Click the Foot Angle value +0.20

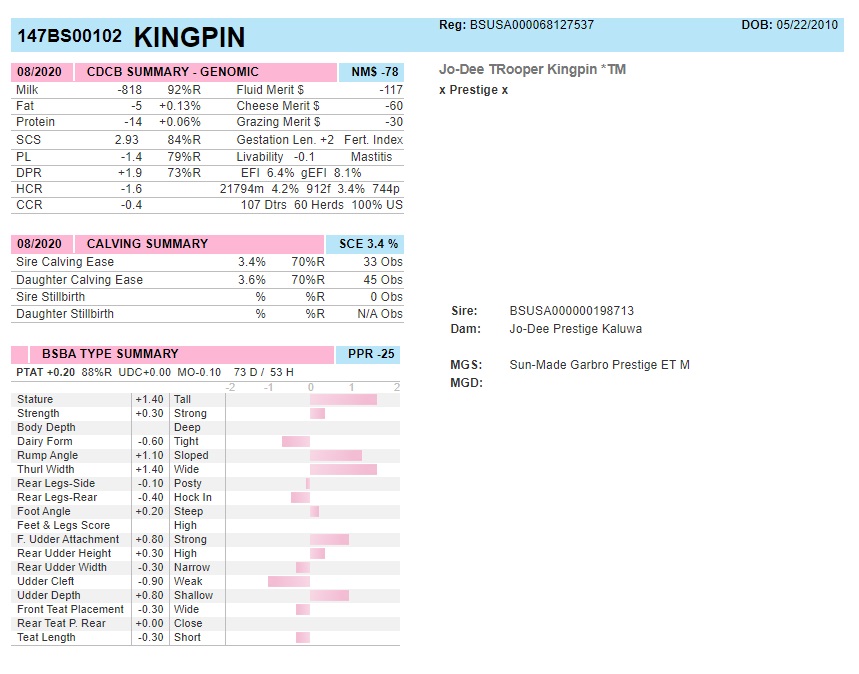tap(149, 511)
